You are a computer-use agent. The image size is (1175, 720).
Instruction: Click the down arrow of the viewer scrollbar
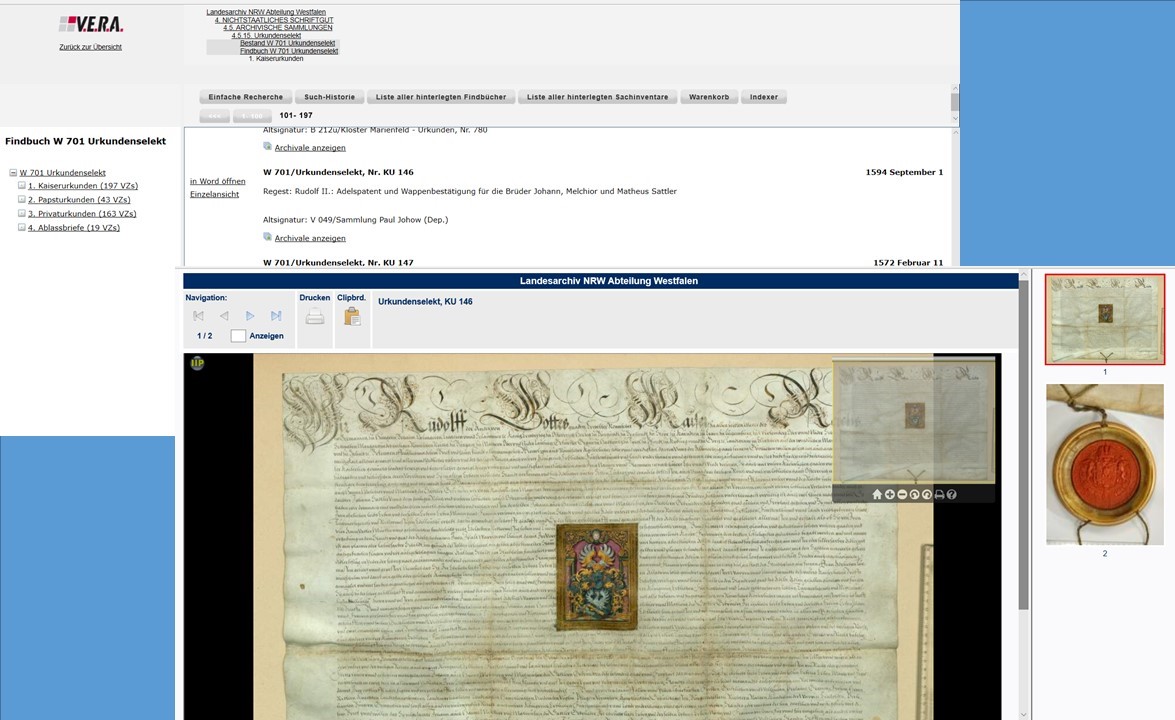pos(1024,715)
